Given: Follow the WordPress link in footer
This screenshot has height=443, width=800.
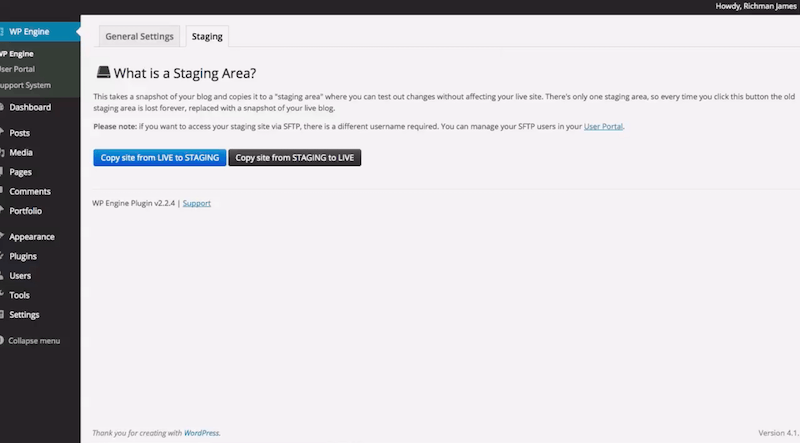Looking at the screenshot, I should (201, 433).
